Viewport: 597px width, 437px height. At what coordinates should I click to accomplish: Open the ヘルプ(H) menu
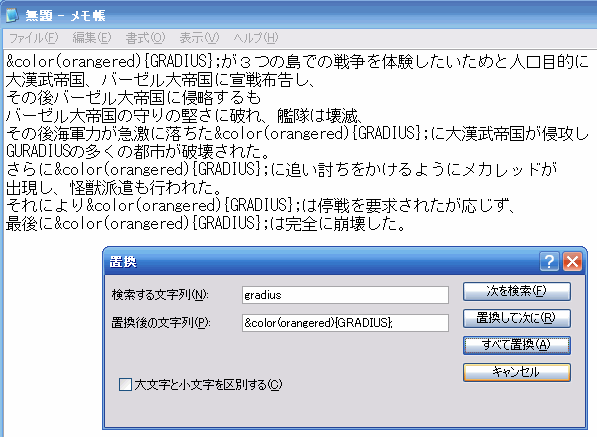tap(255, 38)
